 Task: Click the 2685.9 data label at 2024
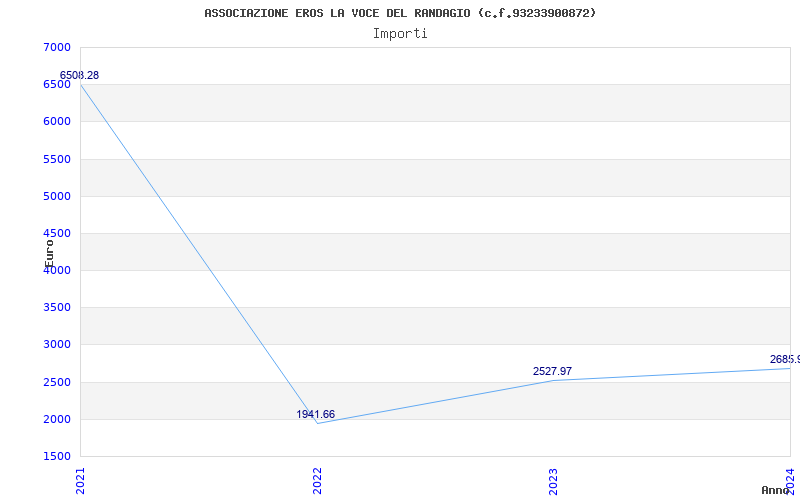click(785, 359)
